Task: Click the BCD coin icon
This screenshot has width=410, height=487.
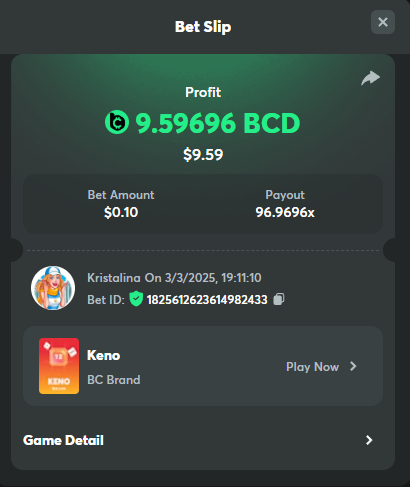Action: [x=117, y=122]
